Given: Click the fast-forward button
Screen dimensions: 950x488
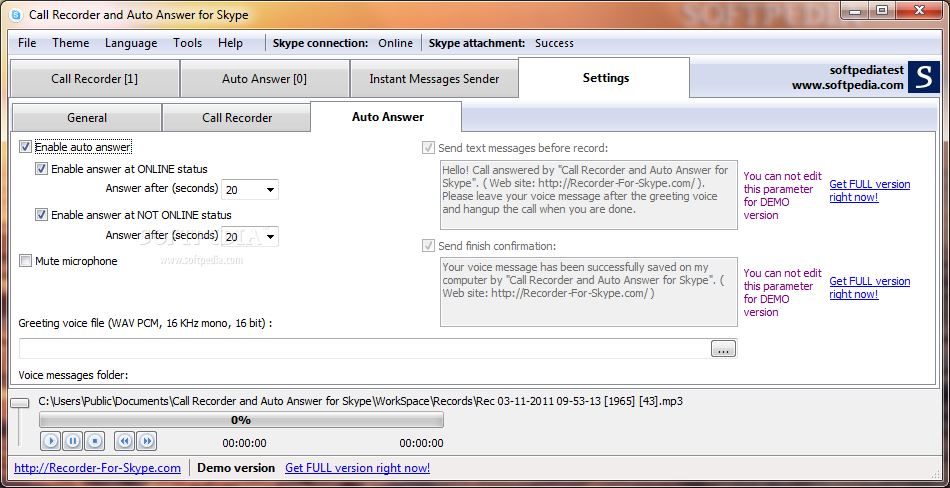Looking at the screenshot, I should [x=146, y=441].
